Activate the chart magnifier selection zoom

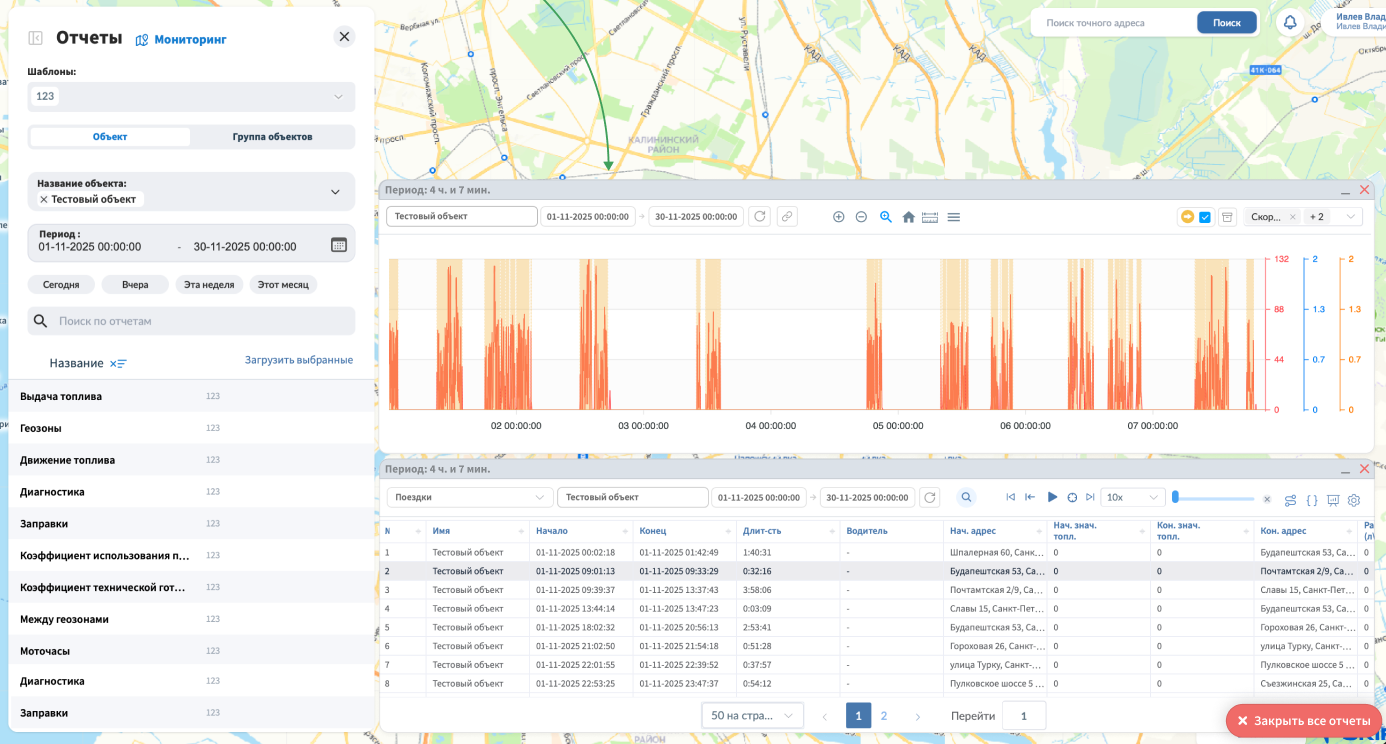[x=885, y=217]
